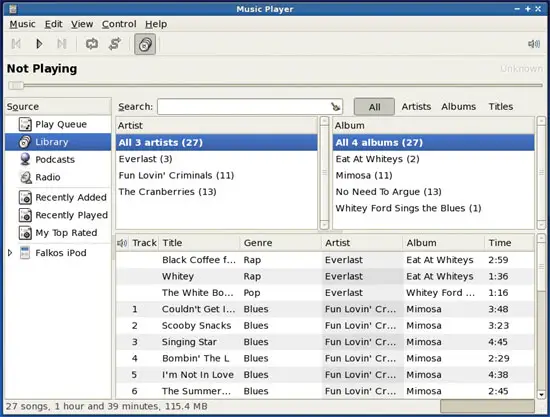Toggle the browse pane toolbar button
The height and width of the screenshot is (417, 550).
pyautogui.click(x=145, y=44)
